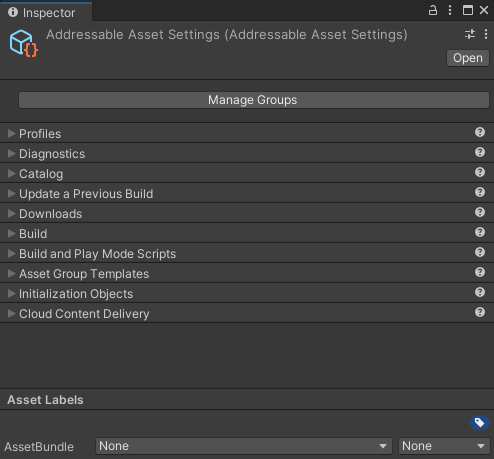Open the Inspector tab kebab menu
Screen dimensions: 494x459
point(450,10)
